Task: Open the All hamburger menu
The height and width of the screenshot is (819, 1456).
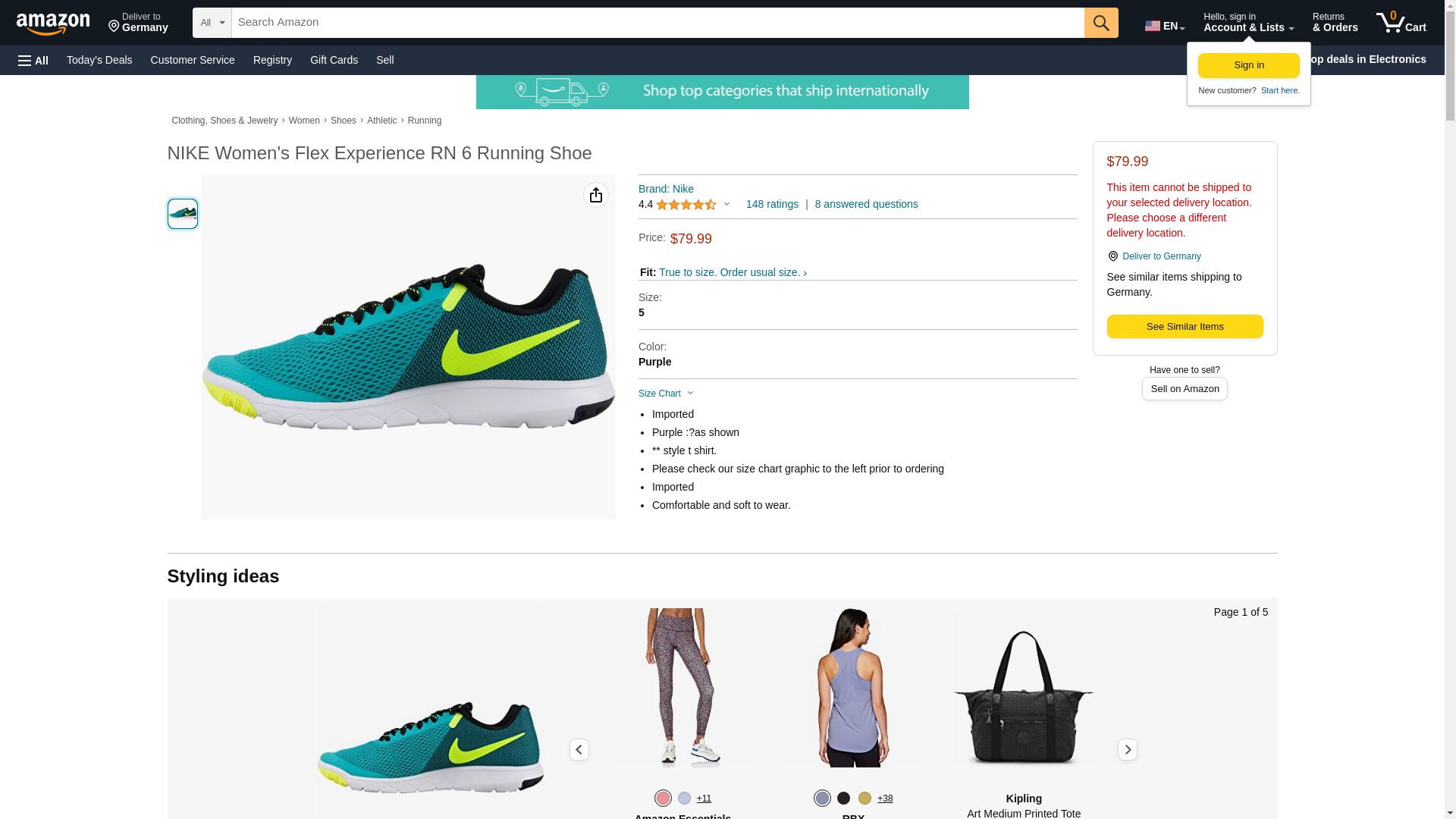Action: [x=33, y=61]
